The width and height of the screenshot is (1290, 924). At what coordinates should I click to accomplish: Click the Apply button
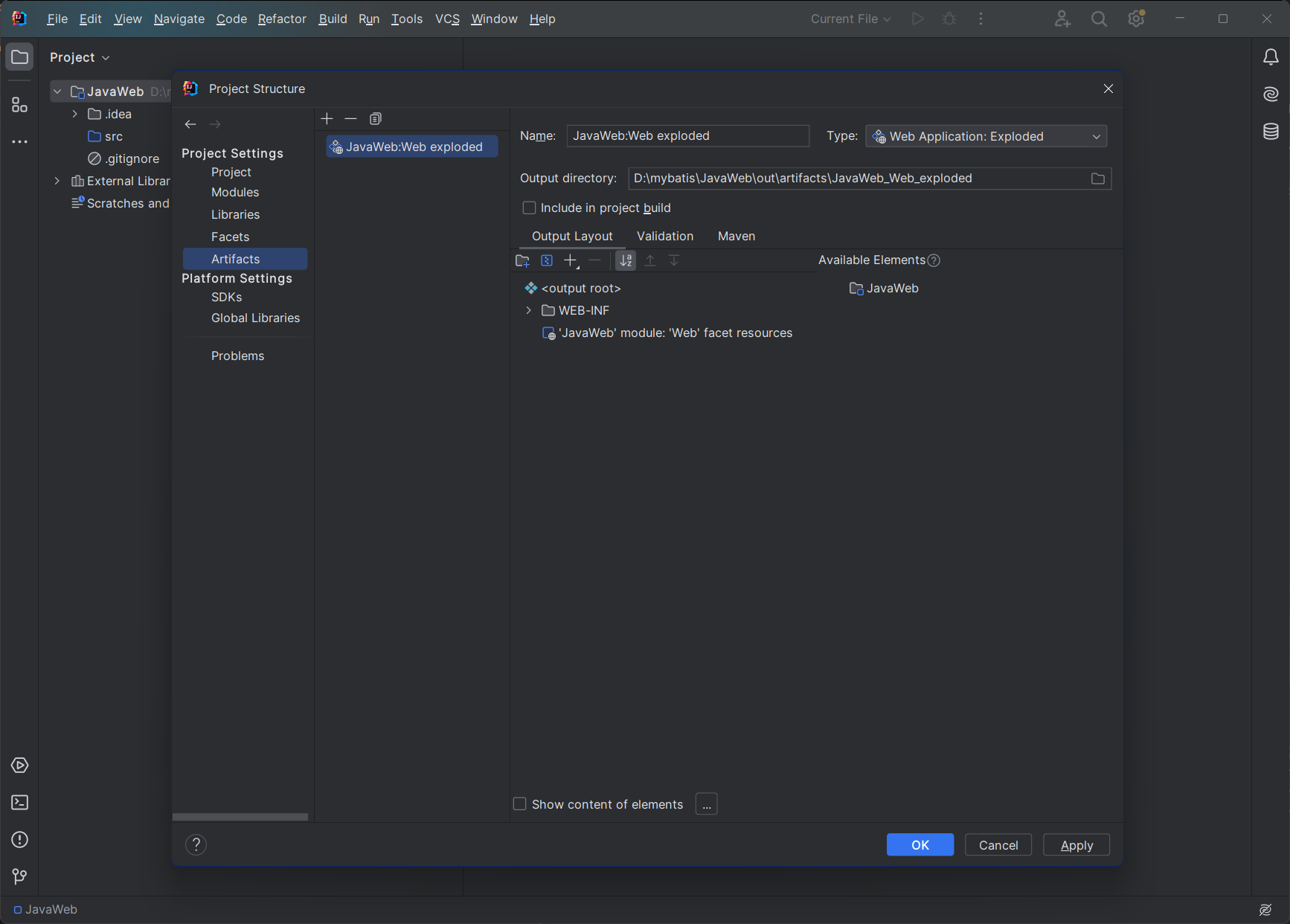click(1076, 845)
